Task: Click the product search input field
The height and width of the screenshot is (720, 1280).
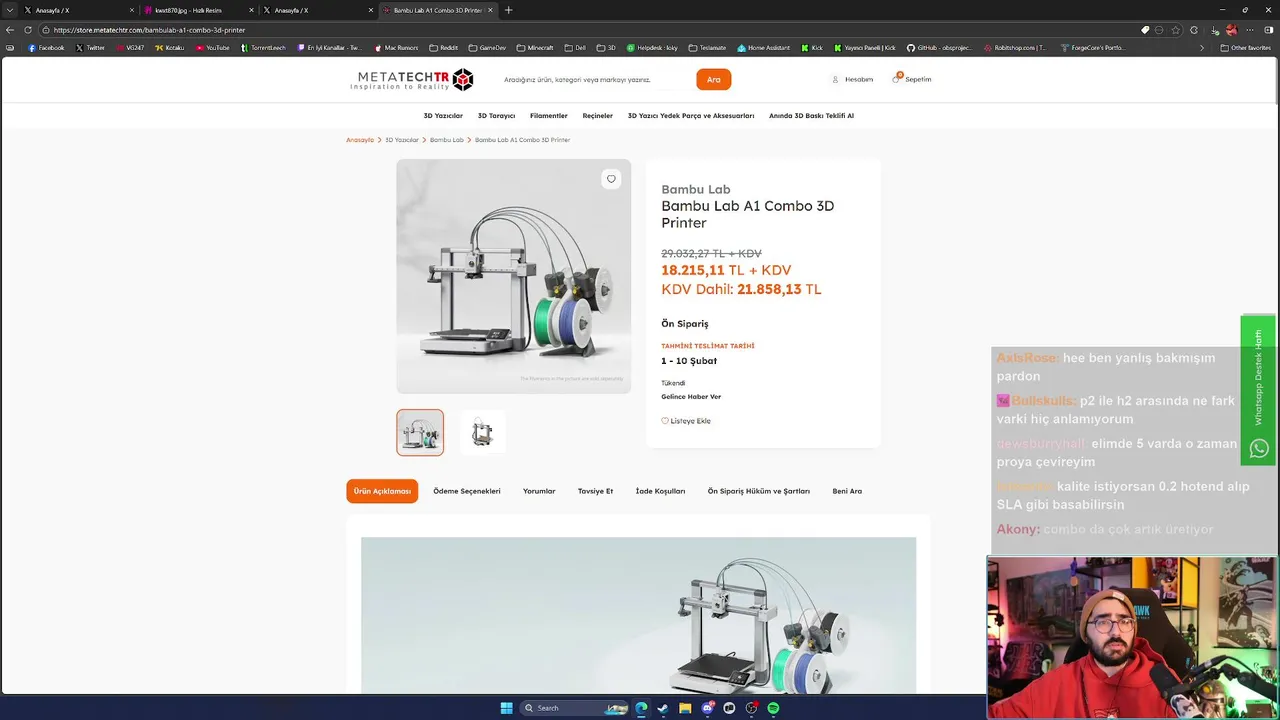Action: 596,79
